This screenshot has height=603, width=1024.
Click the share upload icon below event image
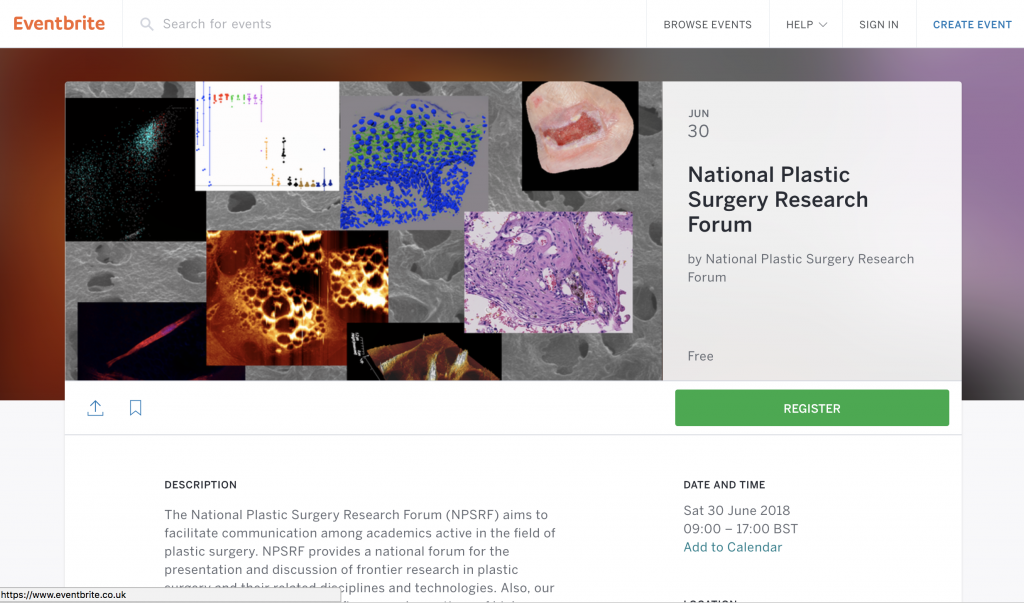[x=95, y=408]
